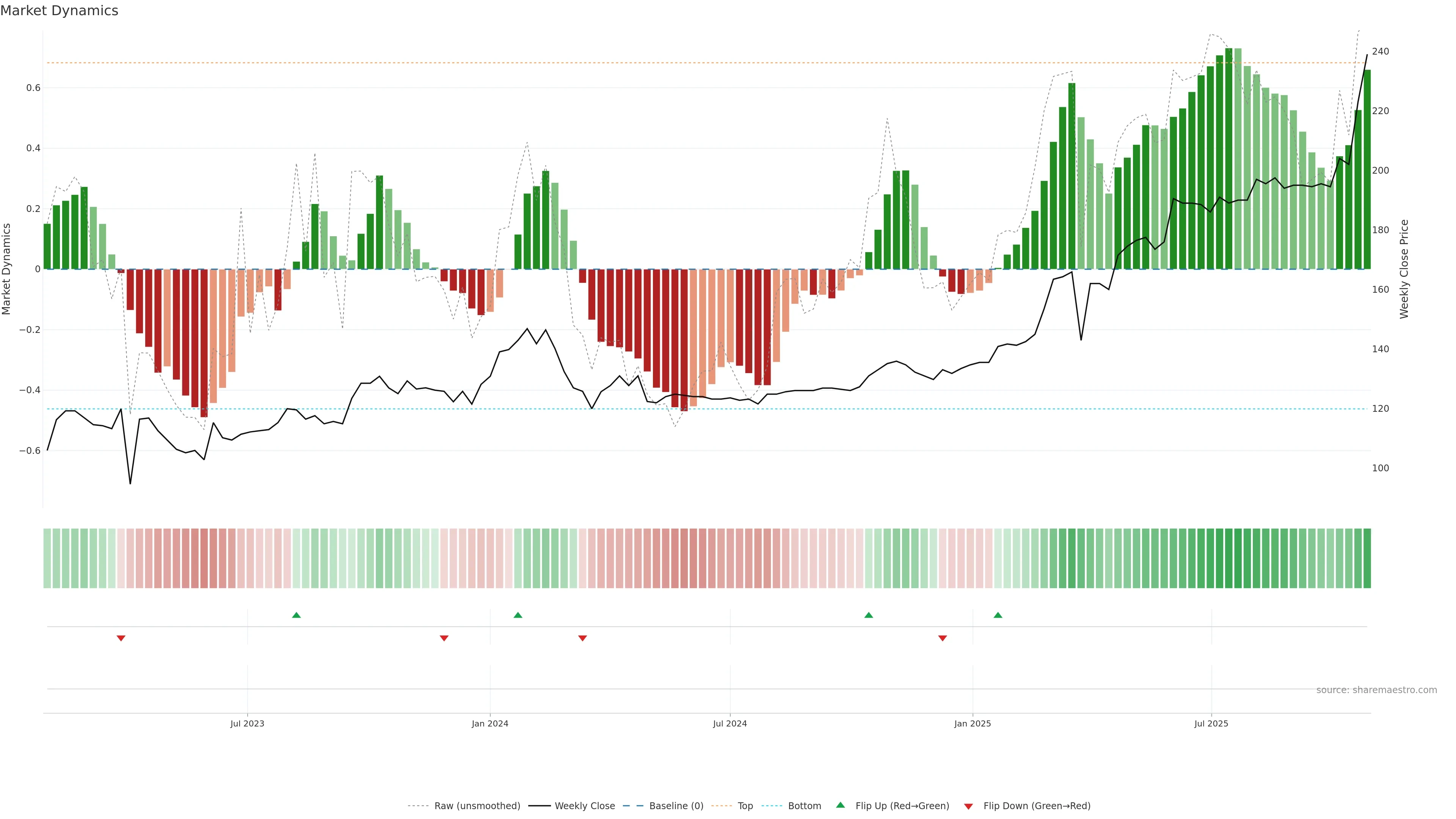Click the Jul 2023 axis label
The height and width of the screenshot is (819, 1456).
pos(247,723)
